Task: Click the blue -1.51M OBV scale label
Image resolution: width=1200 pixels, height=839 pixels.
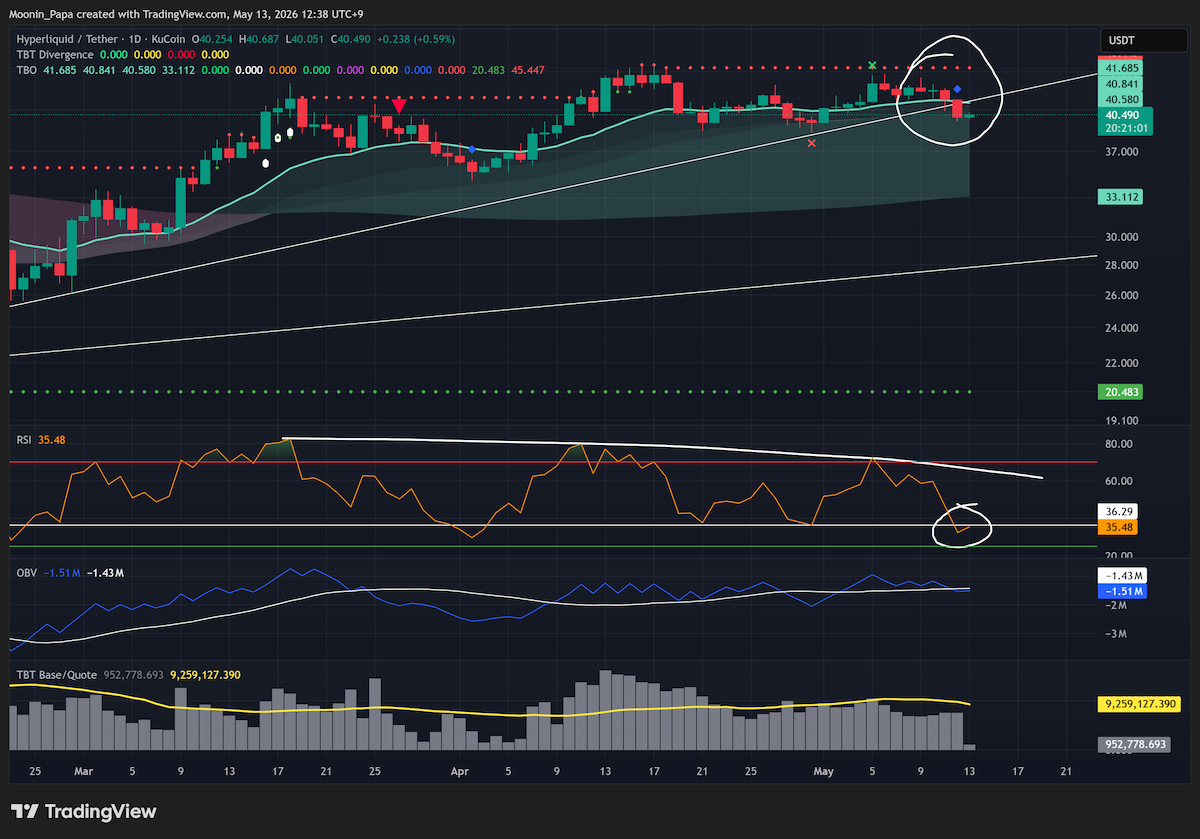Action: pos(1122,591)
